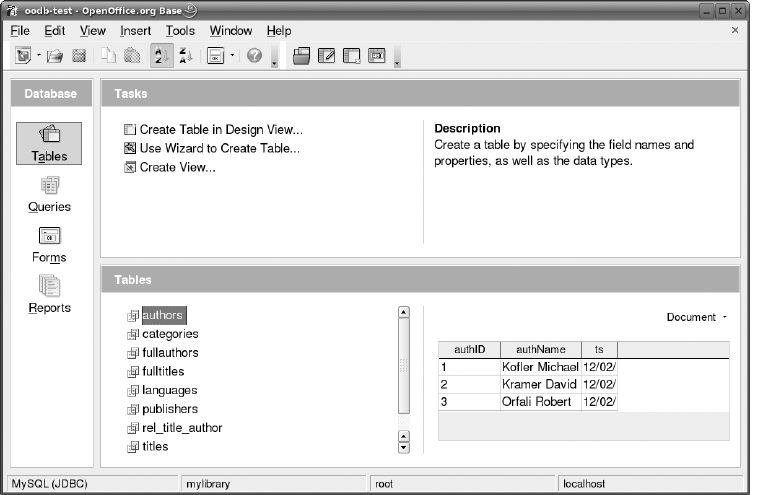Click the categories table icon
Viewport: 765px width, 495px height.
pos(133,335)
